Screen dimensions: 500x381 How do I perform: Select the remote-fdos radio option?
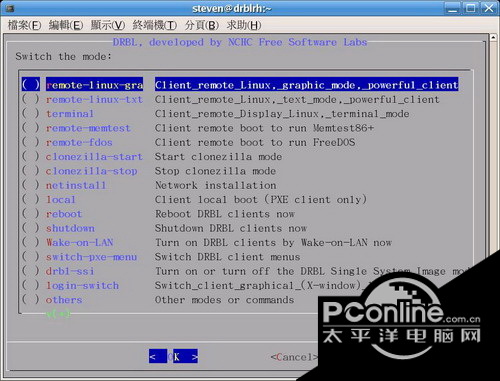coord(31,142)
